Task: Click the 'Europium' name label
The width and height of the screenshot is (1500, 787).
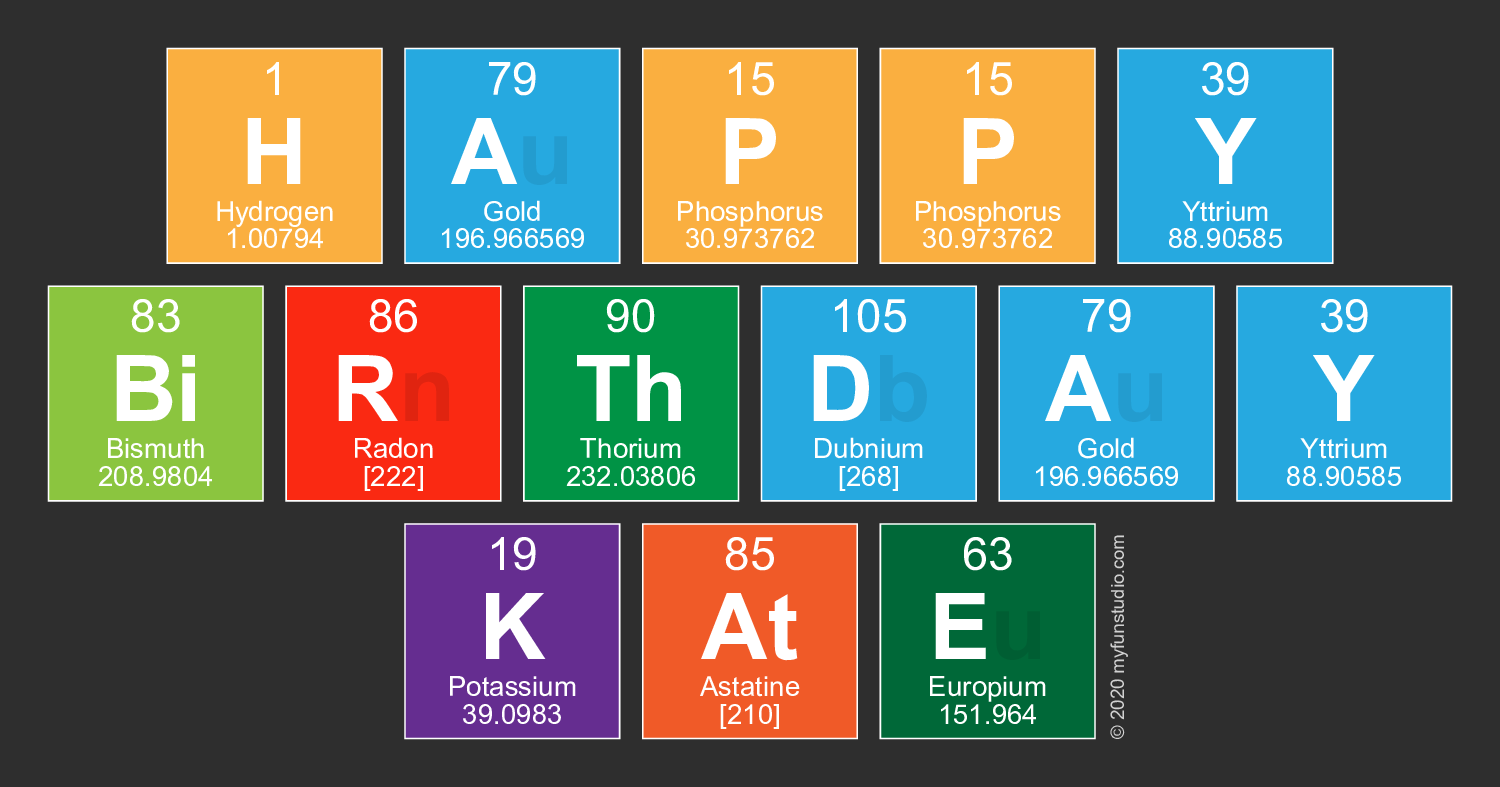Action: [x=988, y=688]
